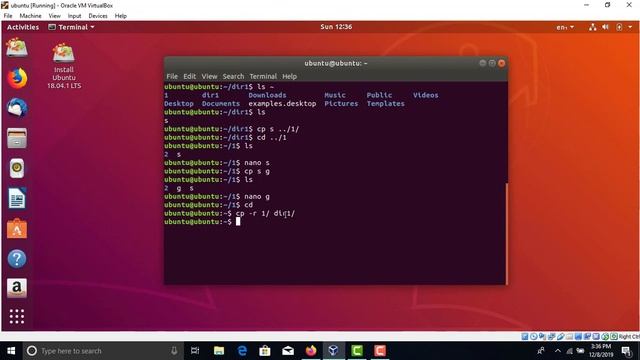
Task: Open Ubuntu Software center in the dock
Action: point(17,229)
